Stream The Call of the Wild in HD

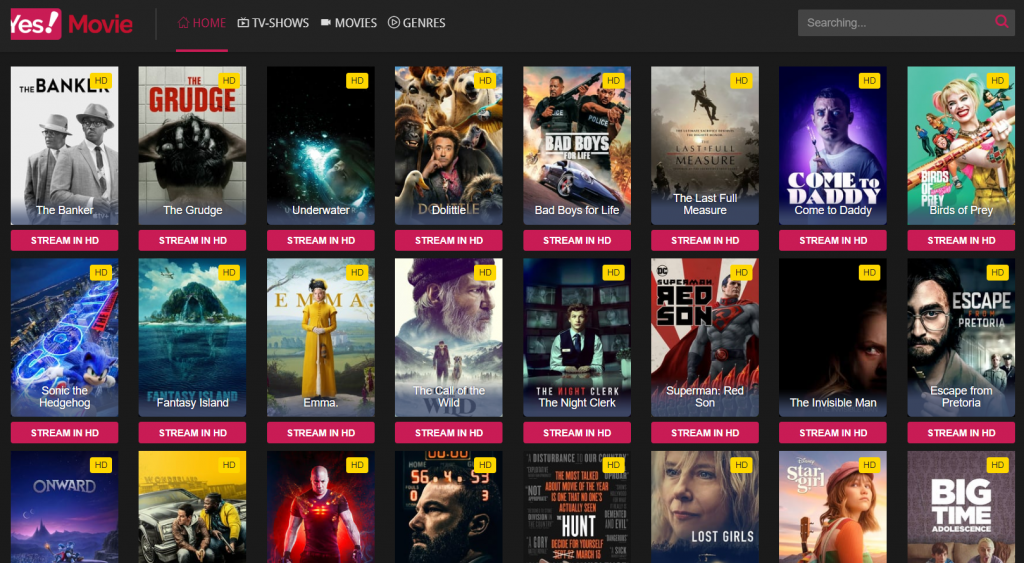click(x=449, y=432)
